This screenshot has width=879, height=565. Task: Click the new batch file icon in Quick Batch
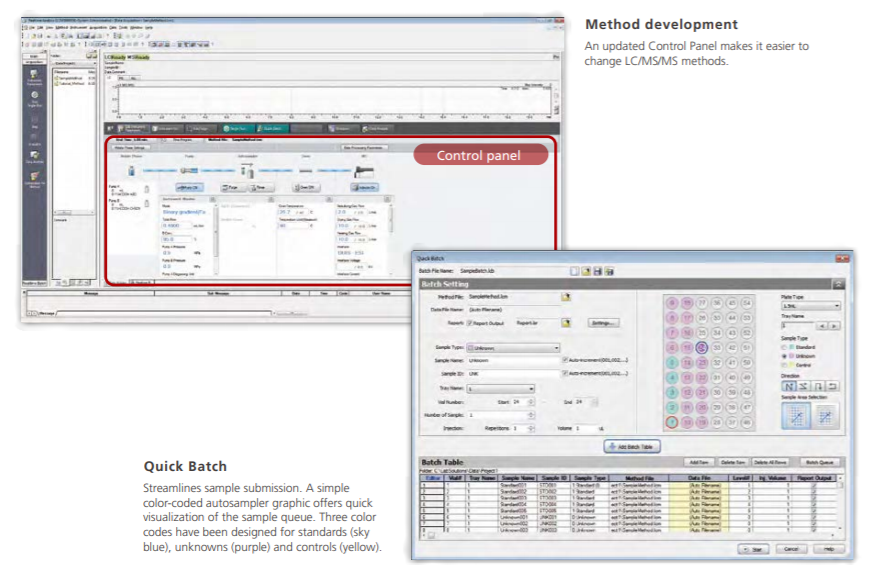click(575, 271)
